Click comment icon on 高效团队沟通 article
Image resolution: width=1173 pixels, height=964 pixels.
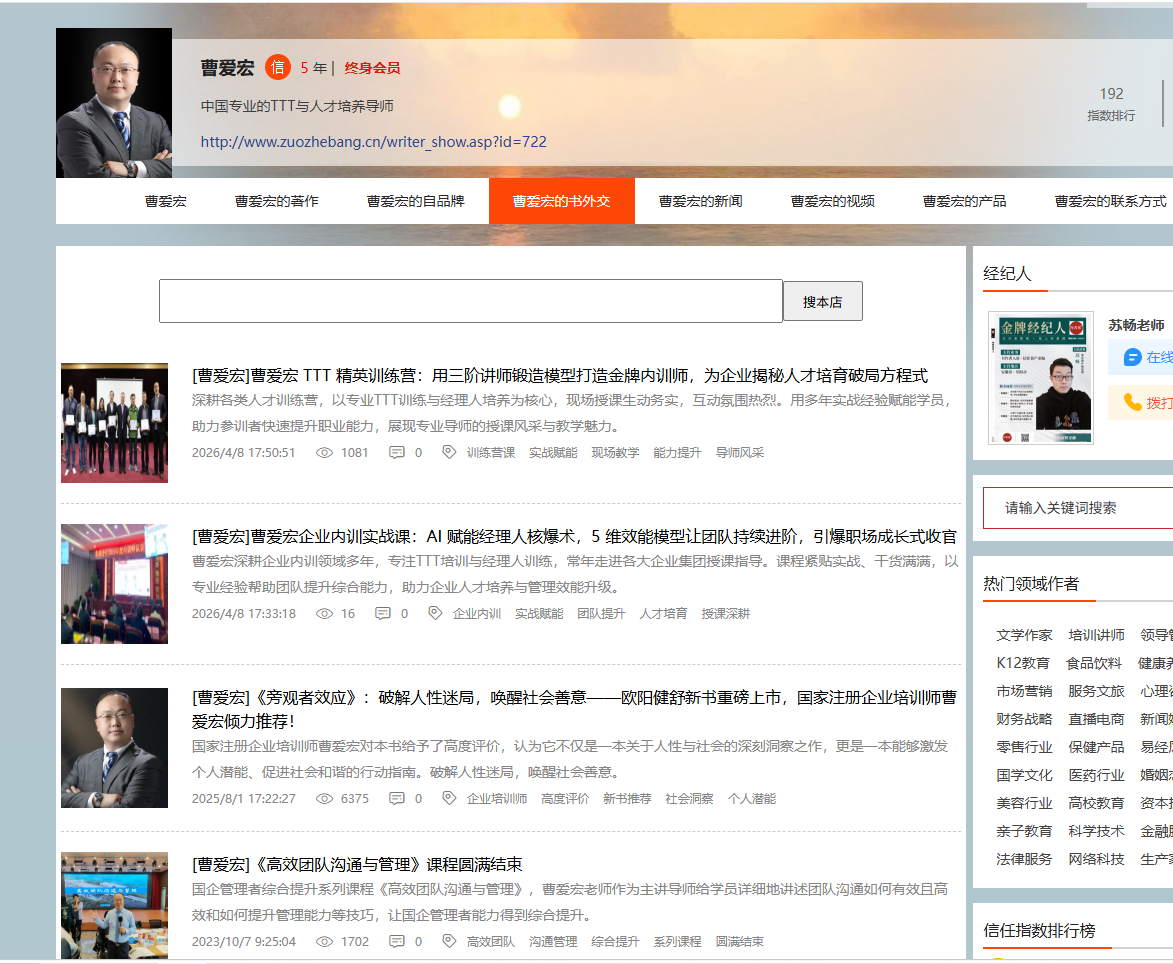[397, 942]
